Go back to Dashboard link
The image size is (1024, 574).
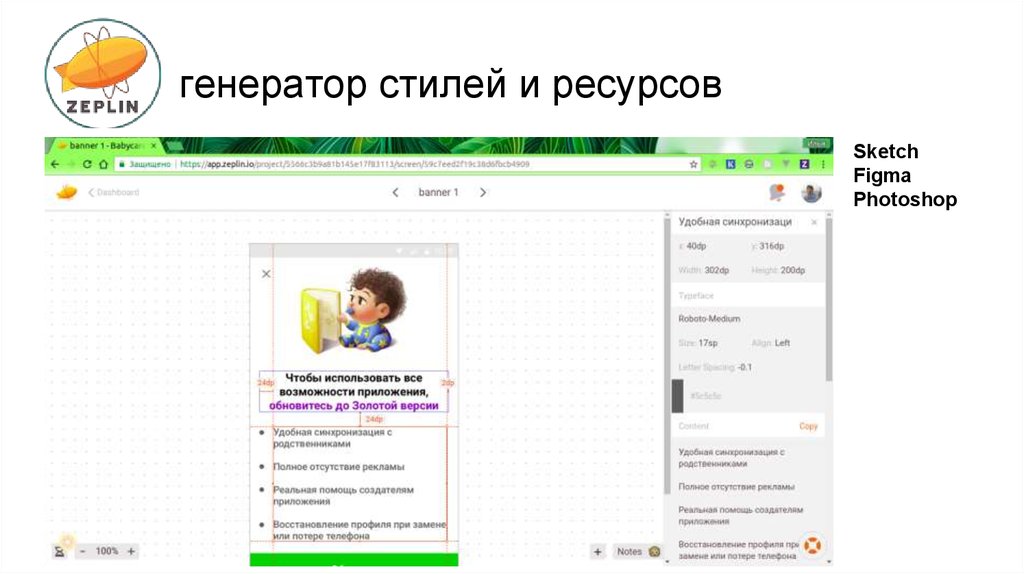point(114,193)
